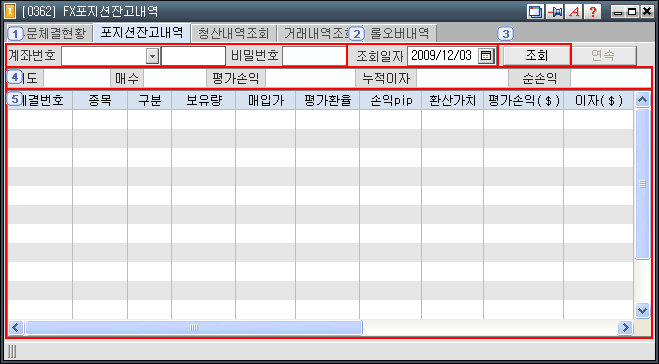Focus the 비밀번호 input field
The height and width of the screenshot is (364, 659).
pyautogui.click(x=314, y=56)
